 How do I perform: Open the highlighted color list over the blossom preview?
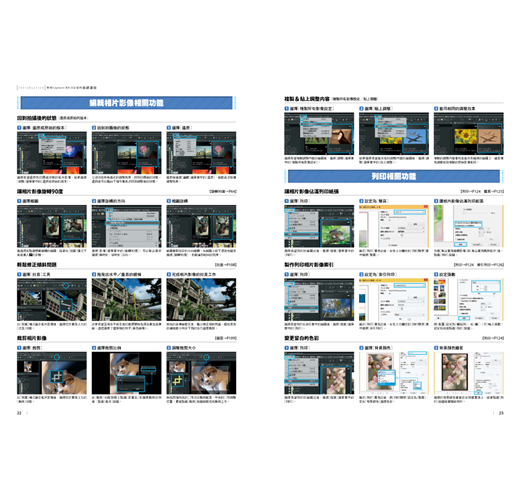click(x=386, y=377)
